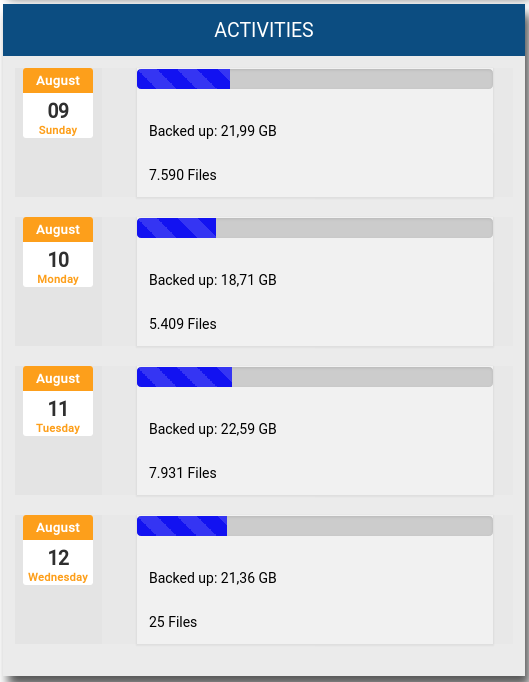Click the blue progress bar for August 10
The height and width of the screenshot is (682, 529).
pos(177,228)
